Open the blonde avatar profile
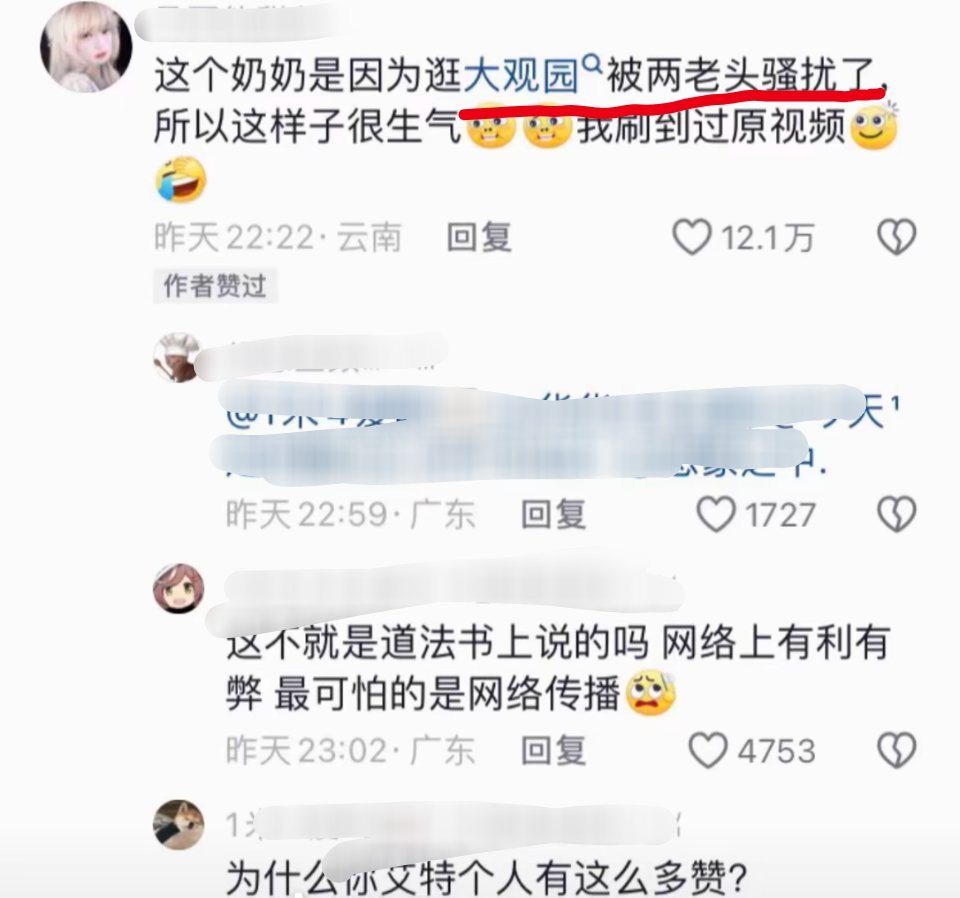The image size is (960, 898). coord(86,47)
